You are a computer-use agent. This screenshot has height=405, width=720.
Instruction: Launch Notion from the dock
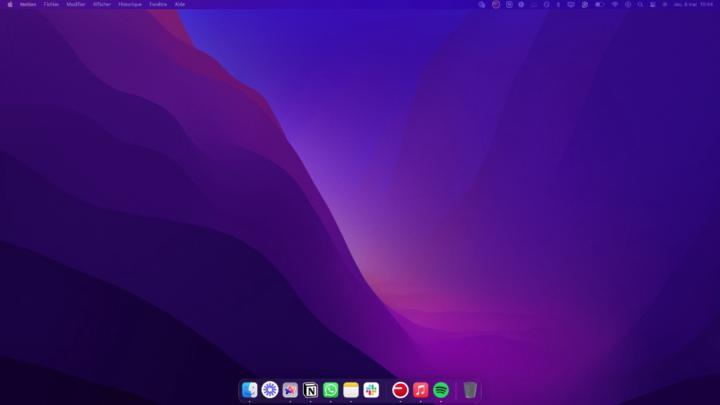tap(310, 390)
